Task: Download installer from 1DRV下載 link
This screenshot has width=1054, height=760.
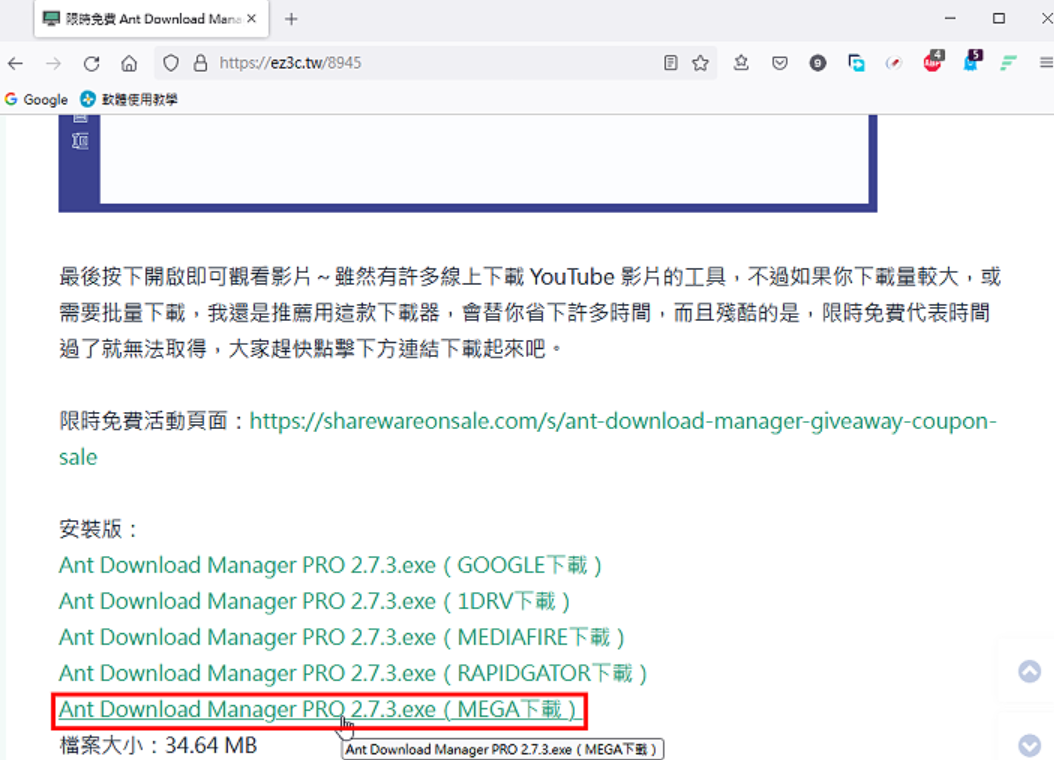Action: (315, 601)
